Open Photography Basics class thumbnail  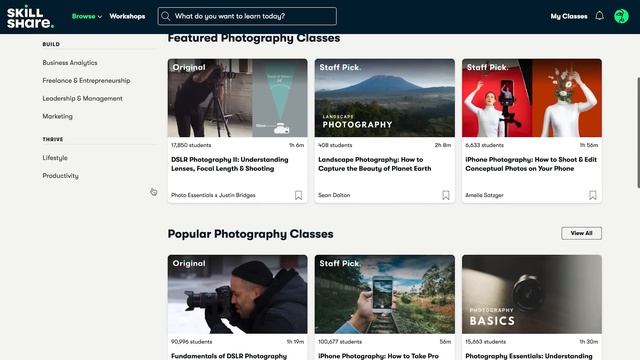[532, 294]
